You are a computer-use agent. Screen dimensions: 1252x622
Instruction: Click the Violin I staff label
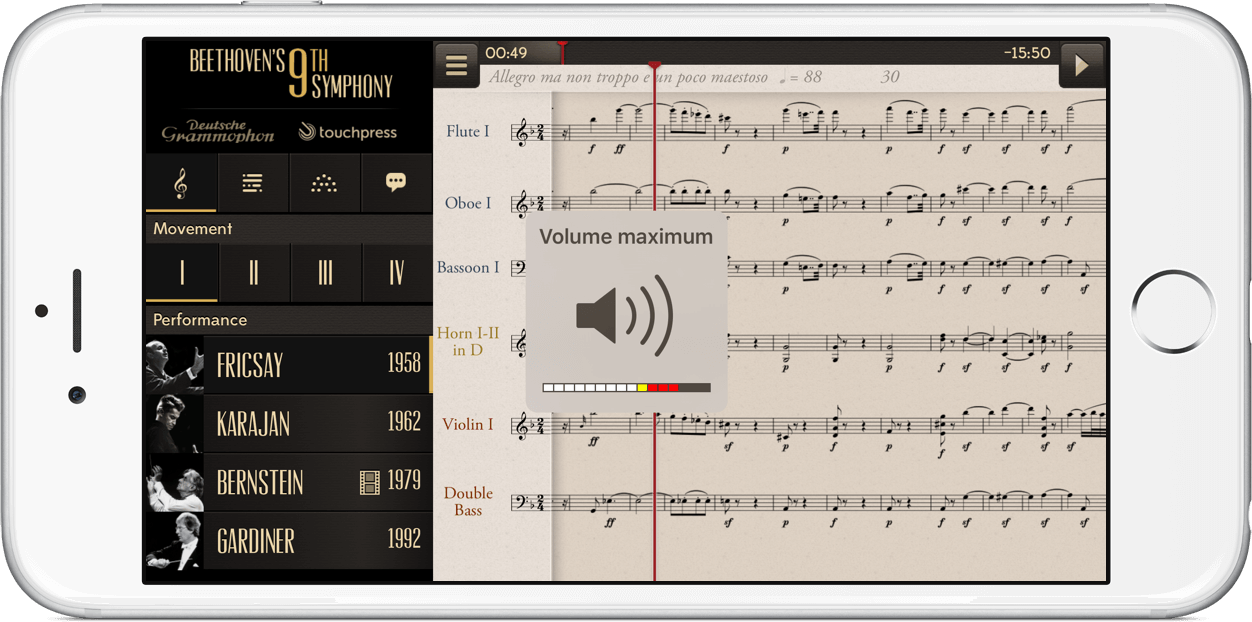468,424
